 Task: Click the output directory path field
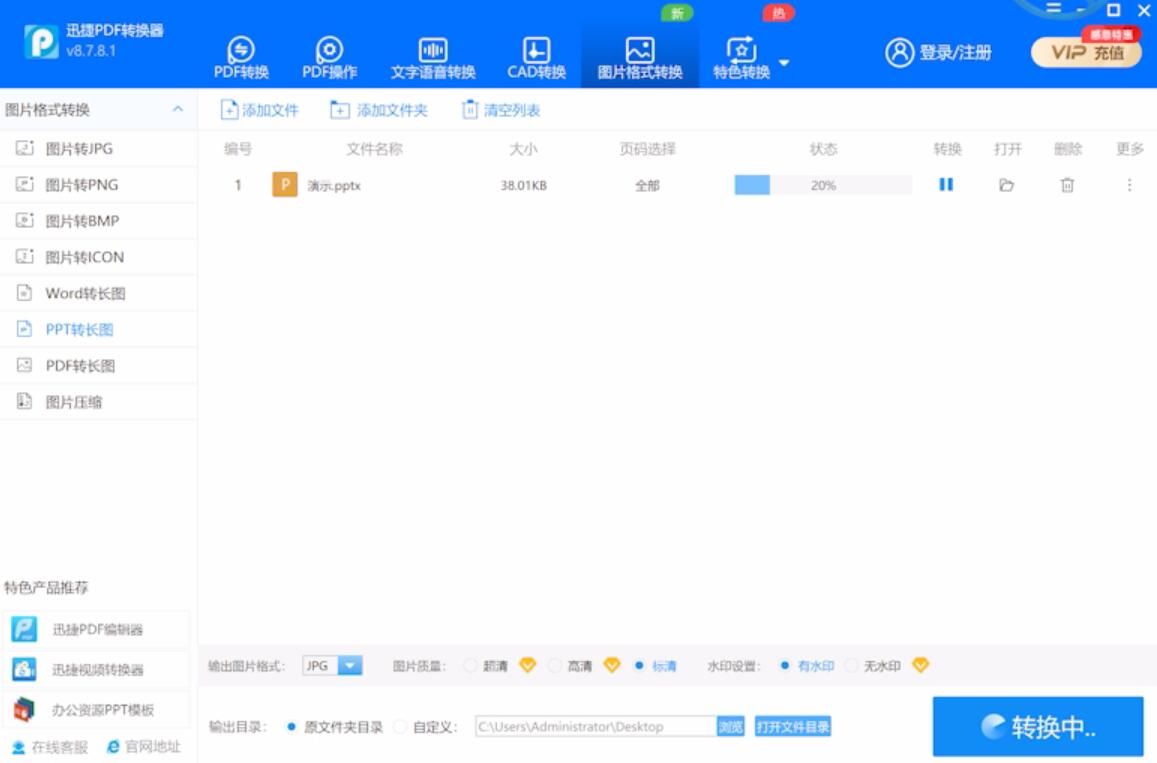pos(595,727)
